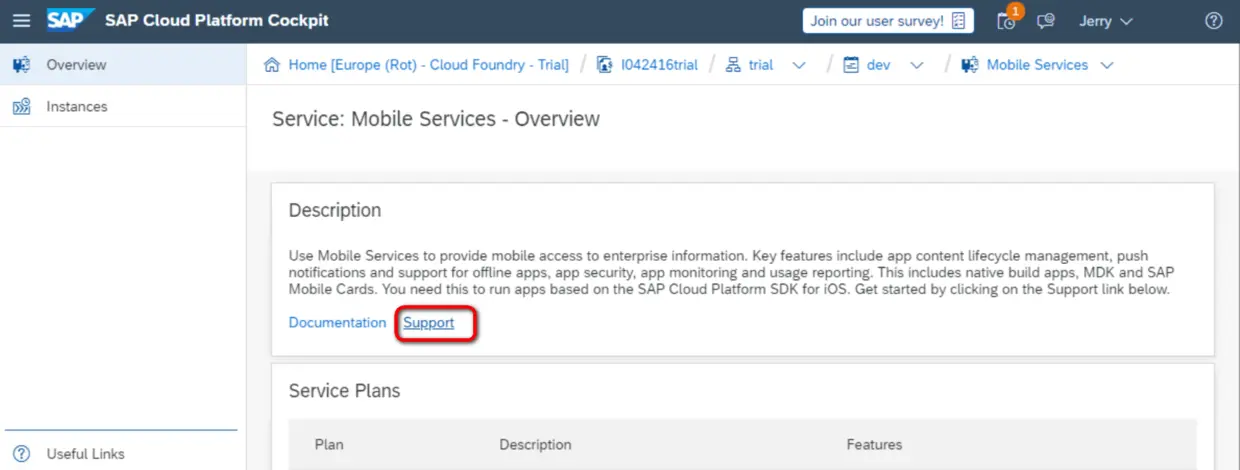Click the SAP logo
The image size is (1240, 470).
tap(70, 21)
